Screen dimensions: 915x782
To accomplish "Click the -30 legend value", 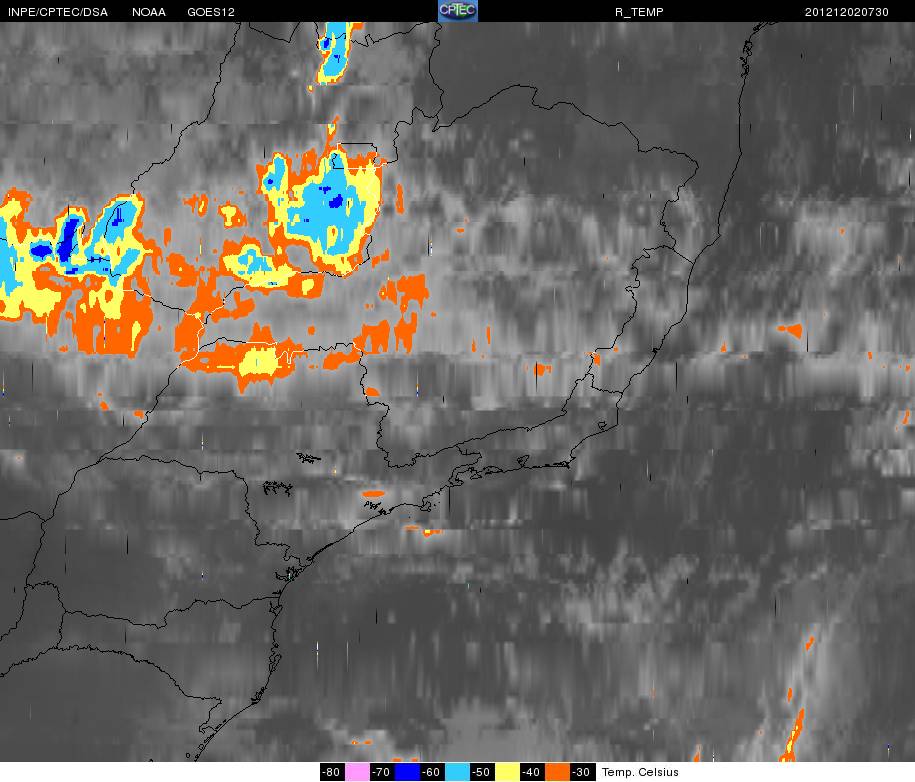I will 582,772.
